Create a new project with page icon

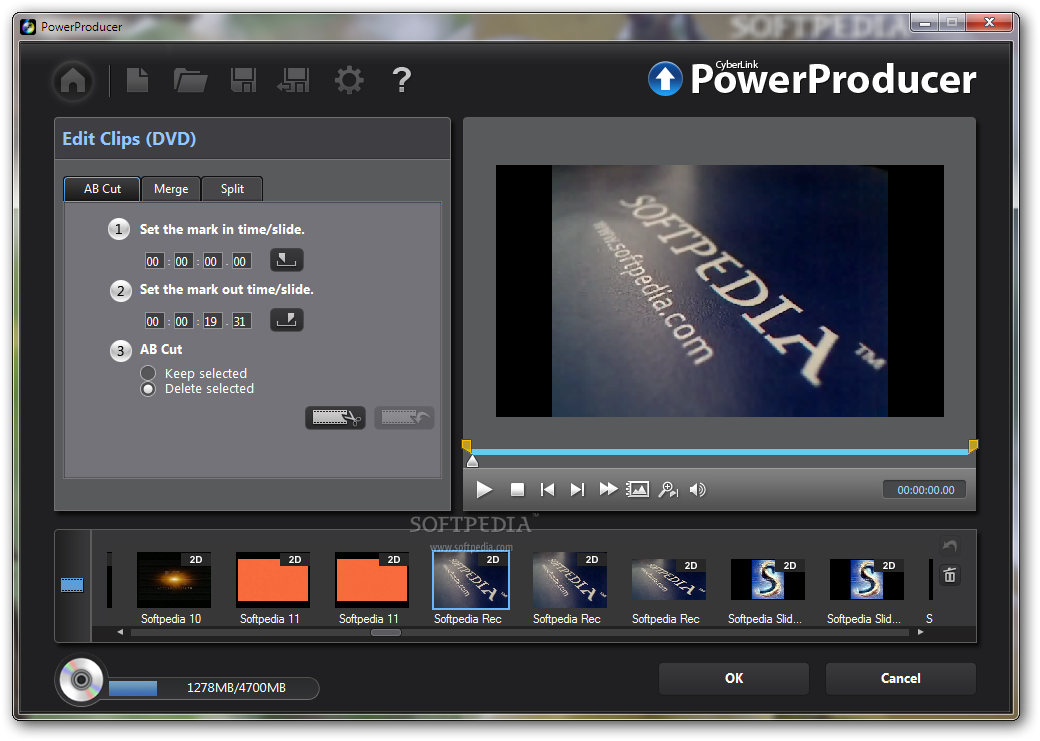pyautogui.click(x=137, y=80)
